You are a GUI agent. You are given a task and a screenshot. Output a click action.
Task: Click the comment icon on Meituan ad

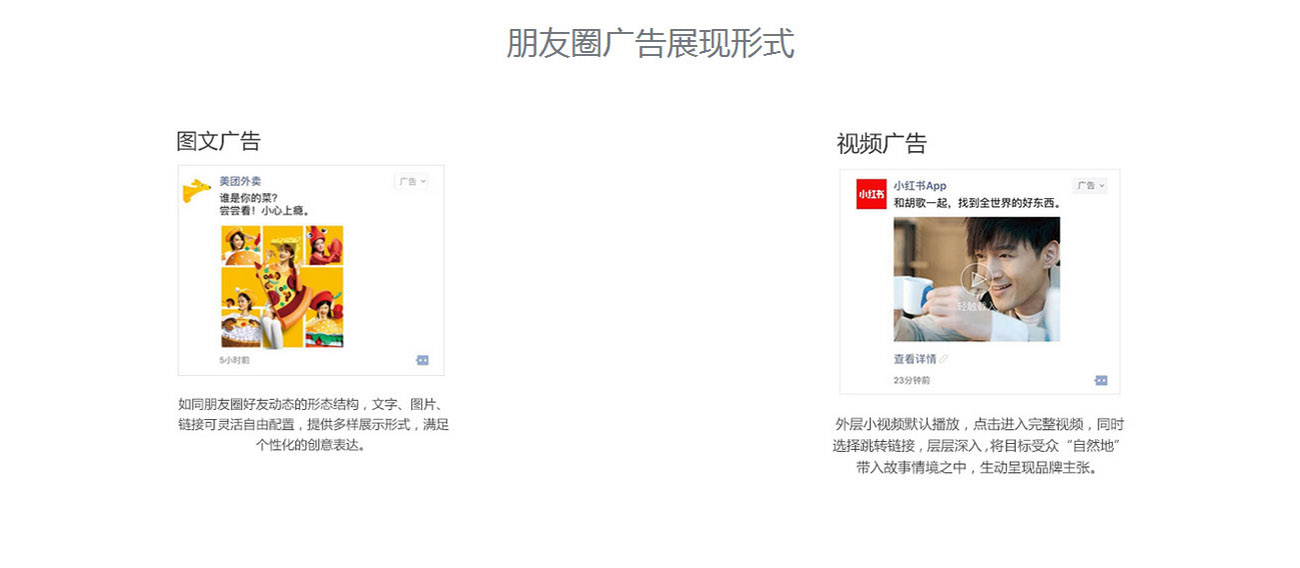tap(422, 360)
